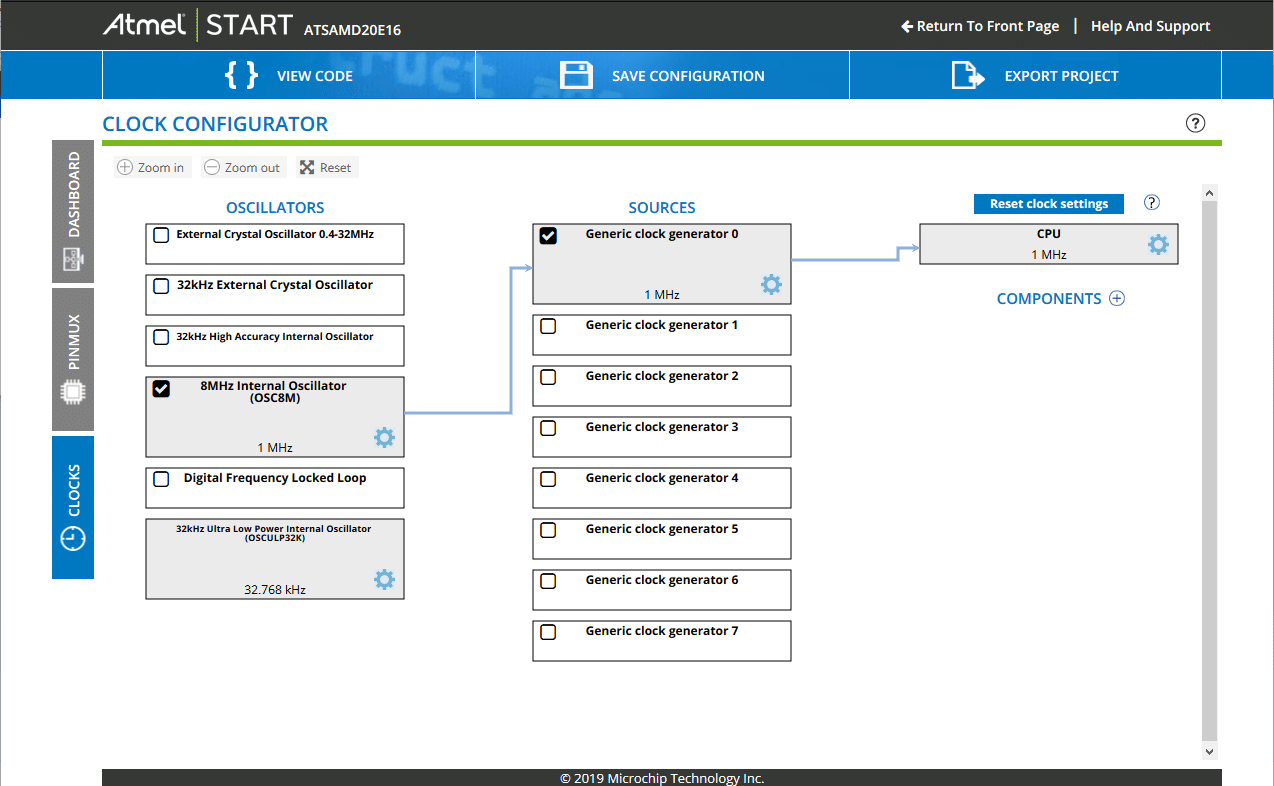
Task: Click 1 MHz value in OSC8M box
Action: click(275, 448)
